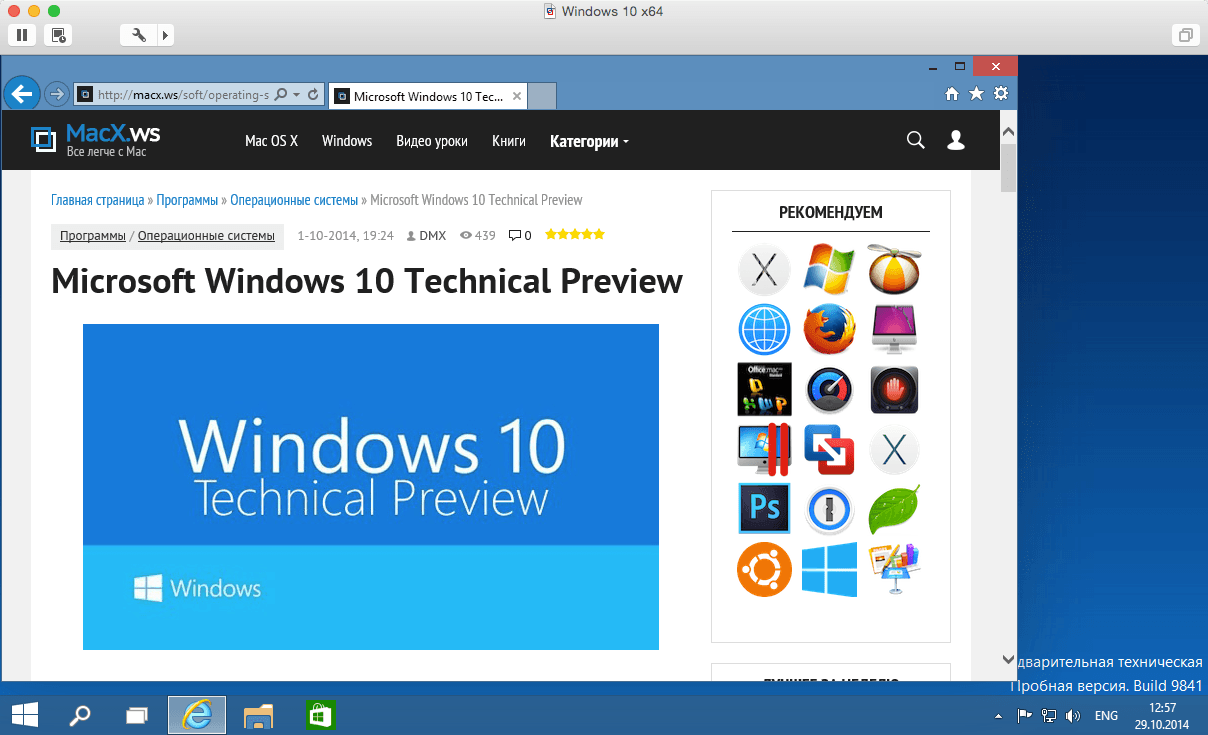Click the volume speaker tray icon

click(x=1074, y=716)
